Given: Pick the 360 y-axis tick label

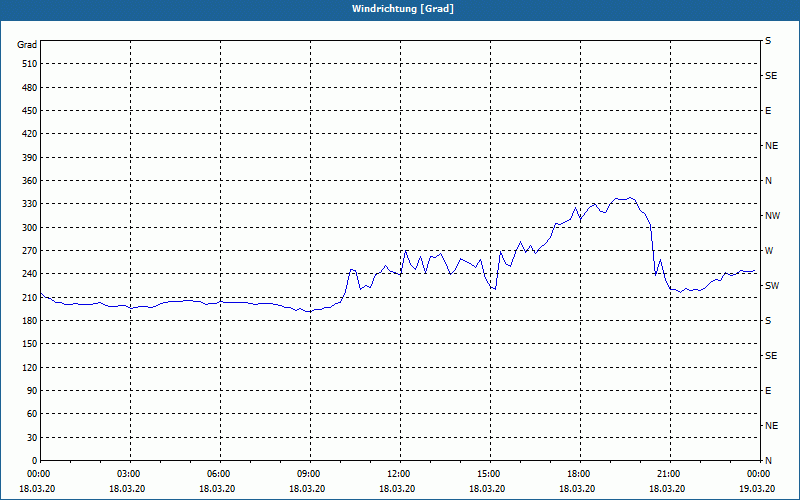Looking at the screenshot, I should point(30,181).
